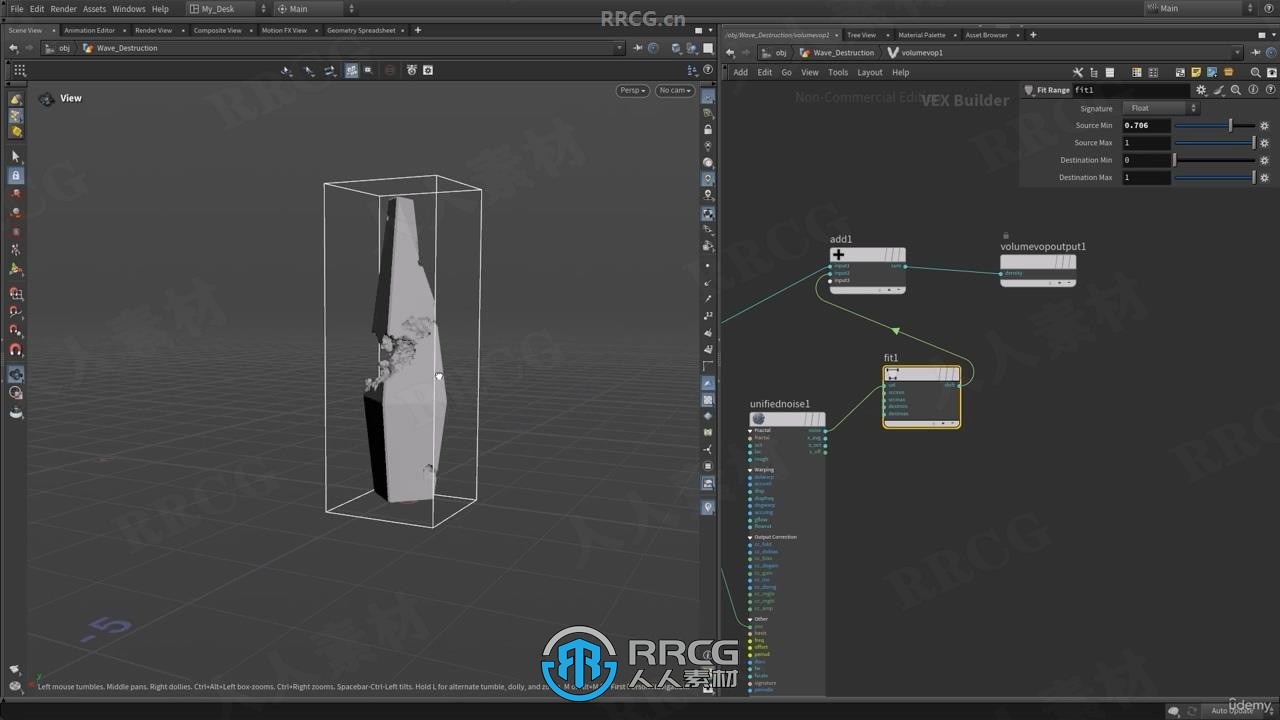Open the Persp viewport dropdown

click(x=632, y=90)
